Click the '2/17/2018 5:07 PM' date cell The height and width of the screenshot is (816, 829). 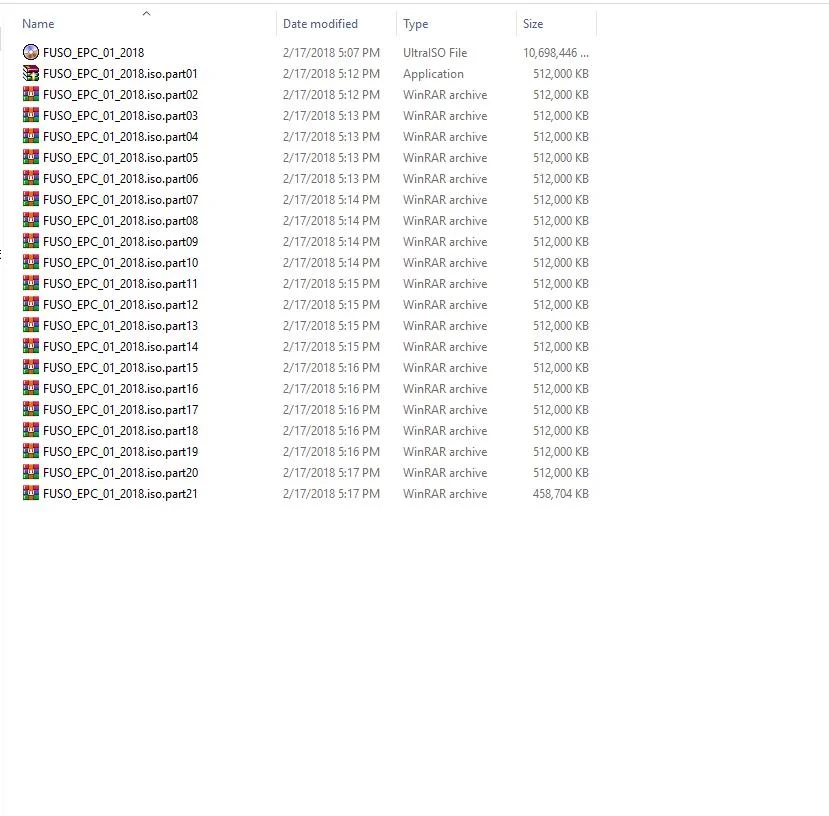coord(331,53)
